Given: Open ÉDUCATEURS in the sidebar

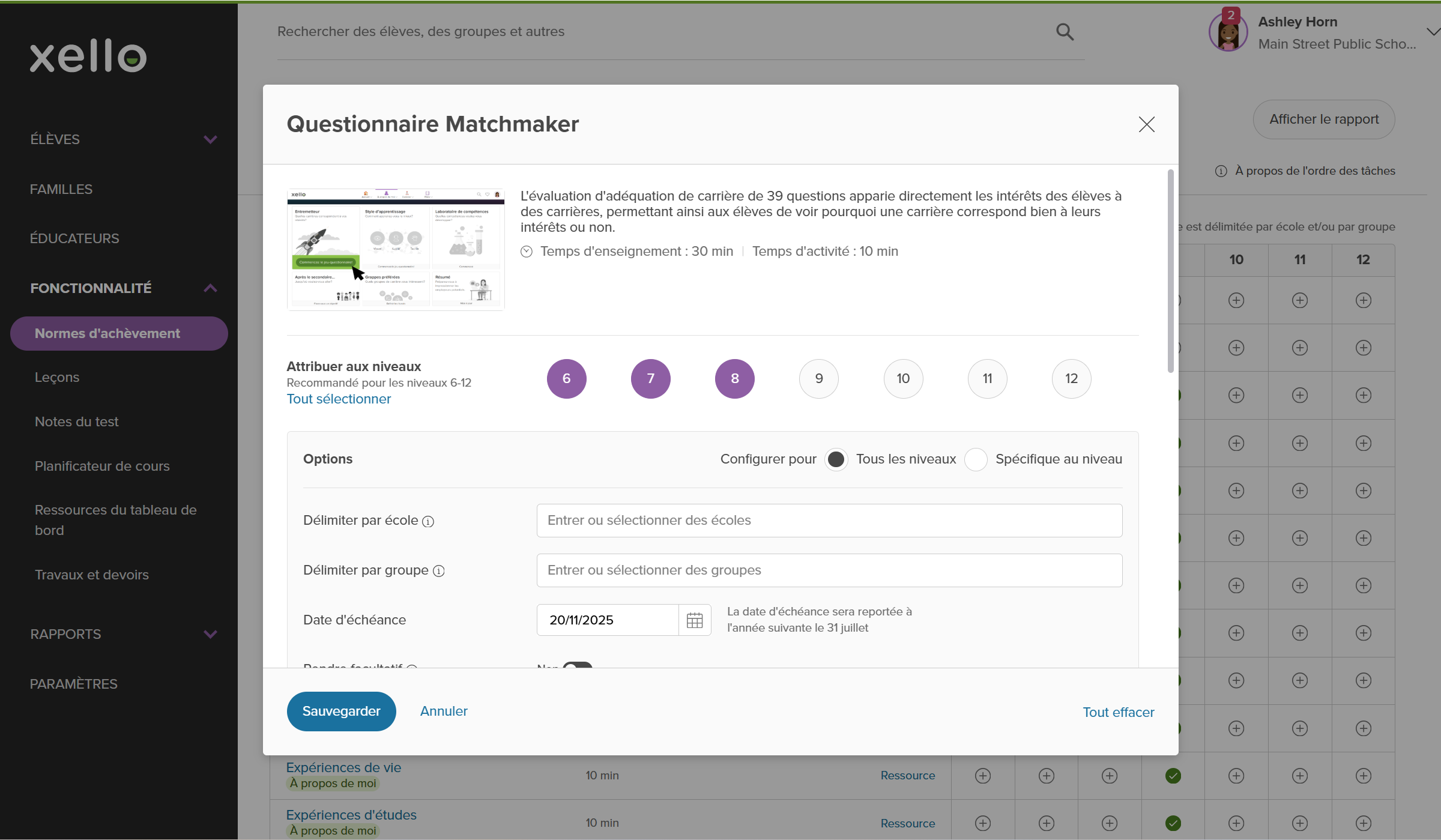Looking at the screenshot, I should click(74, 238).
